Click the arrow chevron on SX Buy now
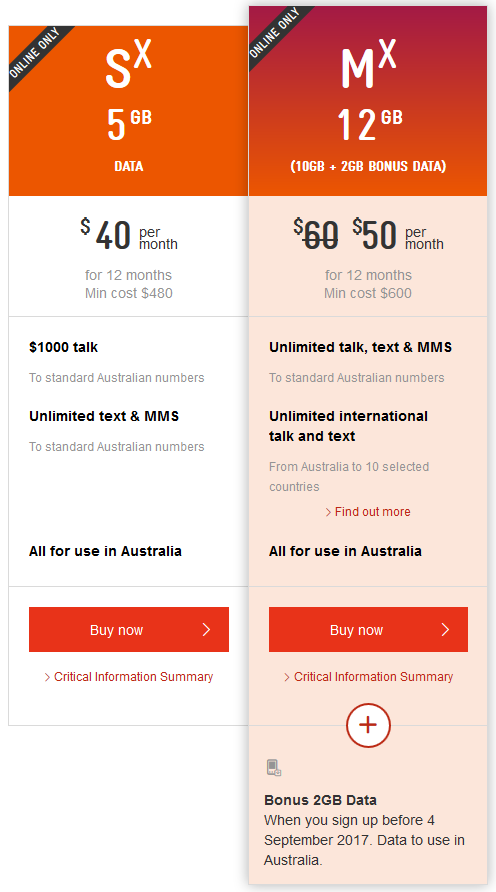This screenshot has width=496, height=892. tap(206, 629)
